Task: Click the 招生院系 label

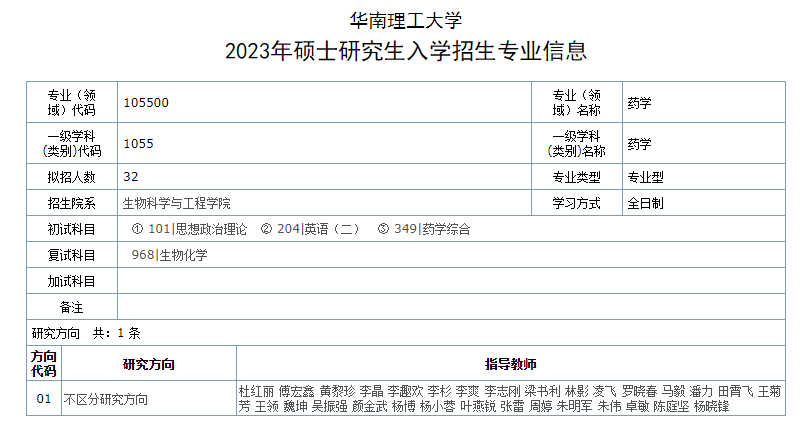Action: click(72, 203)
